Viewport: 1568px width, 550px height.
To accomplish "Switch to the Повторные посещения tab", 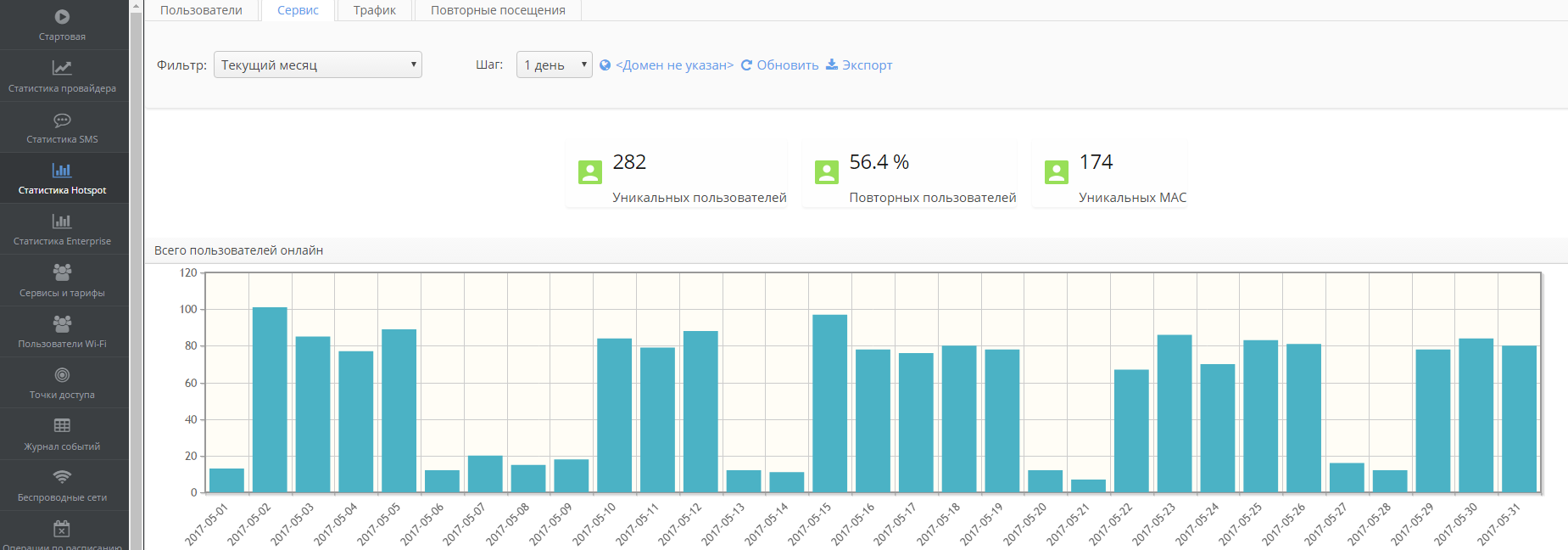I will tap(498, 10).
